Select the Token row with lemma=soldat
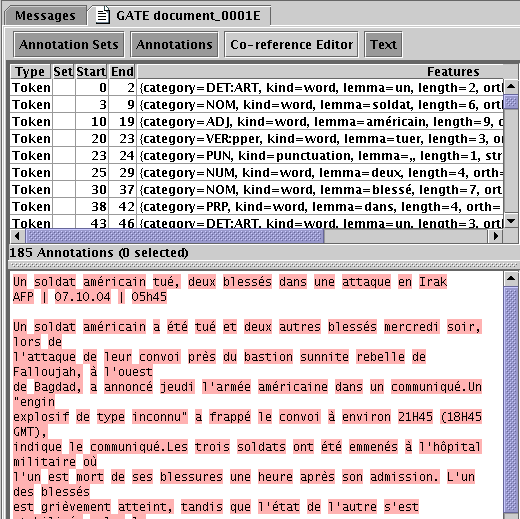Viewport: 520px width, 519px height. click(x=257, y=105)
